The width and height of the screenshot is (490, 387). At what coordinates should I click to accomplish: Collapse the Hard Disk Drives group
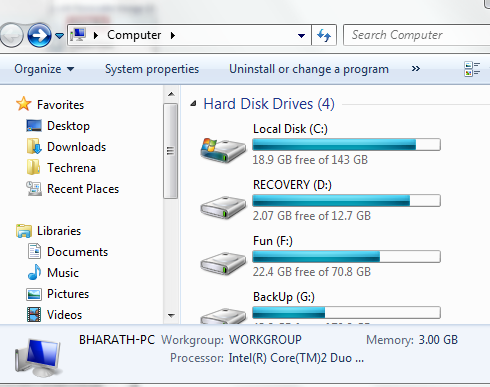tap(193, 104)
